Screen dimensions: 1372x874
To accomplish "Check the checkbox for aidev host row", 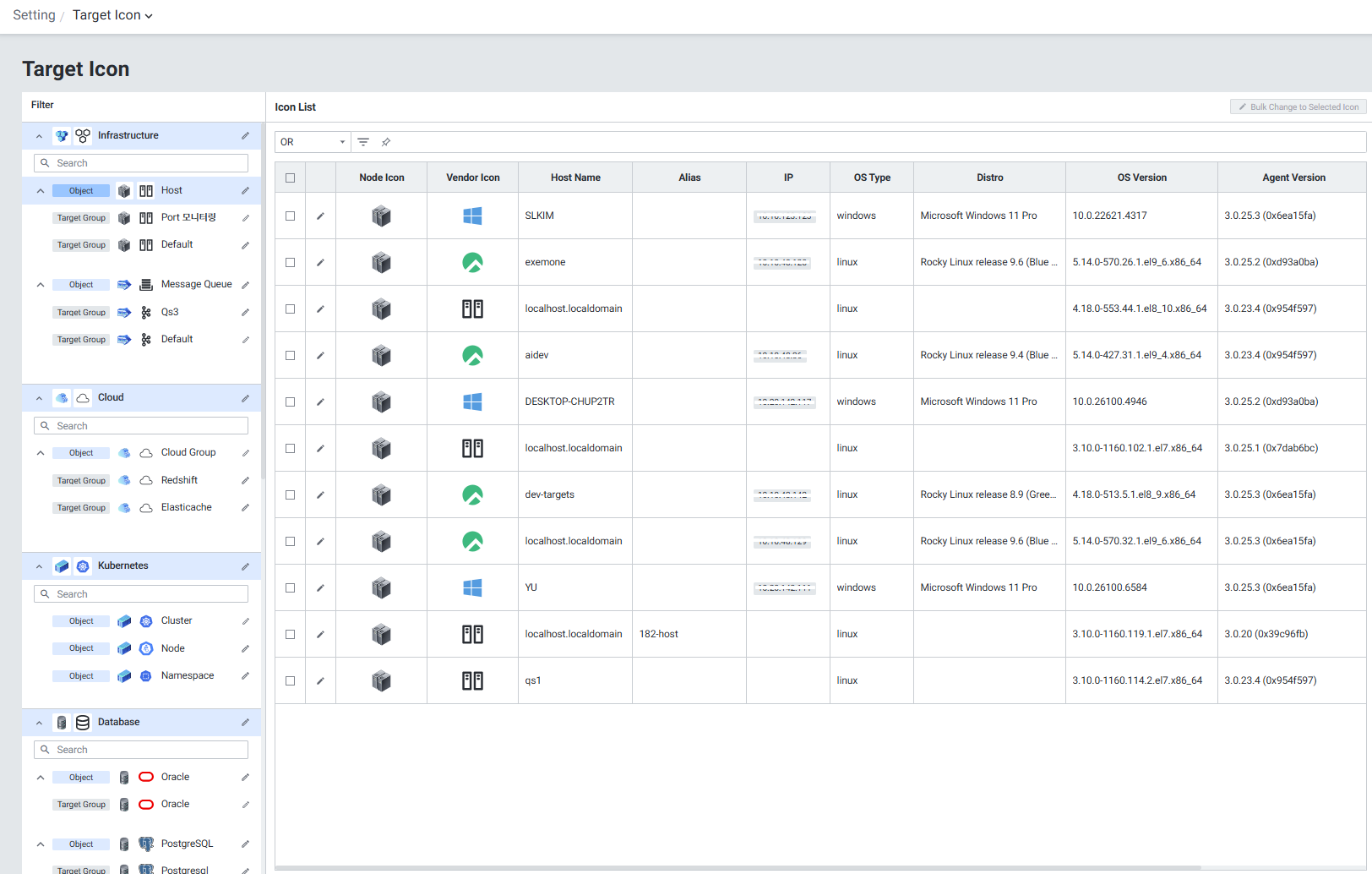I will click(x=291, y=356).
